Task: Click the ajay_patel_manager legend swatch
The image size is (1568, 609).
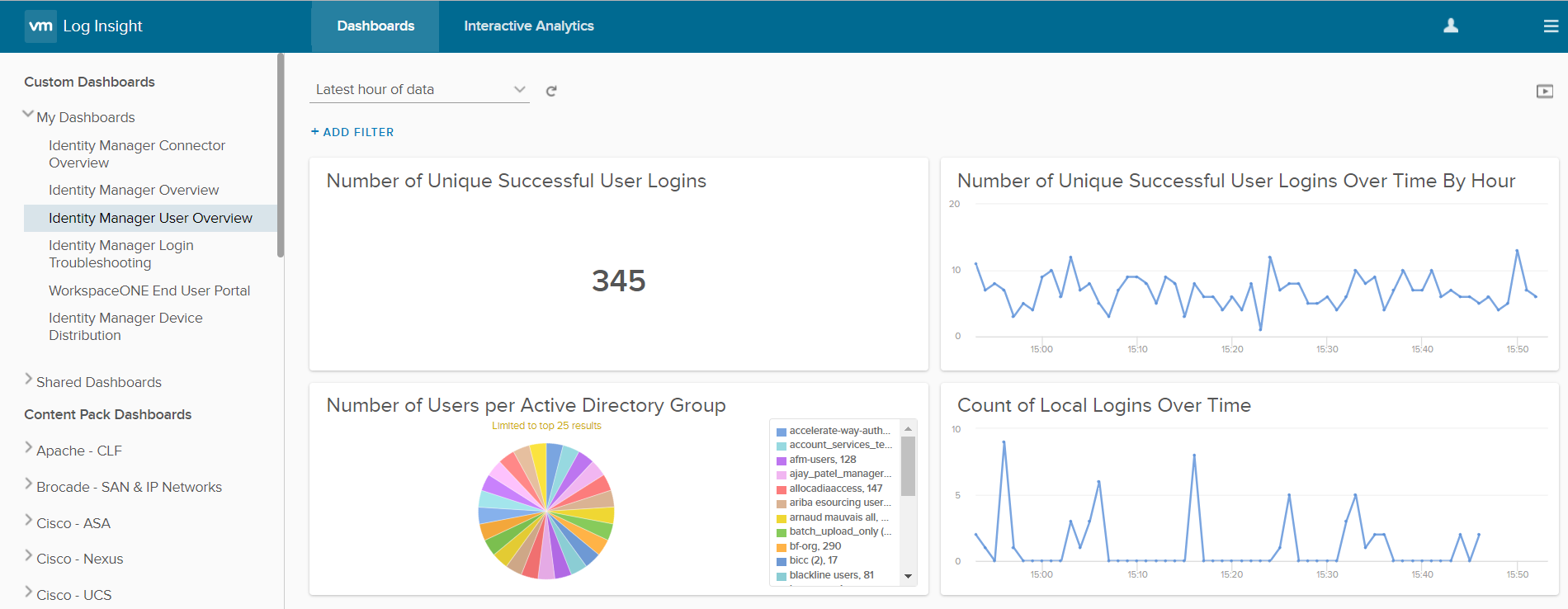Action: [781, 474]
